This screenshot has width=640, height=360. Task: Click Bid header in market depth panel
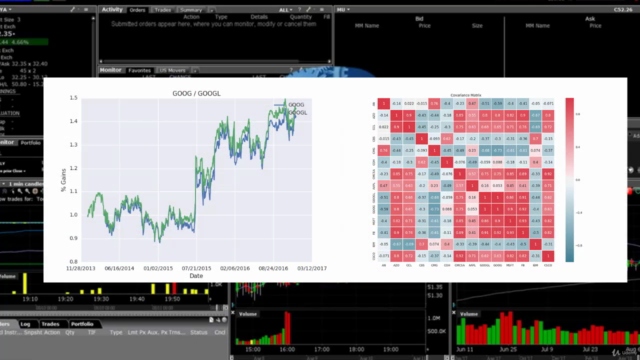pyautogui.click(x=419, y=18)
